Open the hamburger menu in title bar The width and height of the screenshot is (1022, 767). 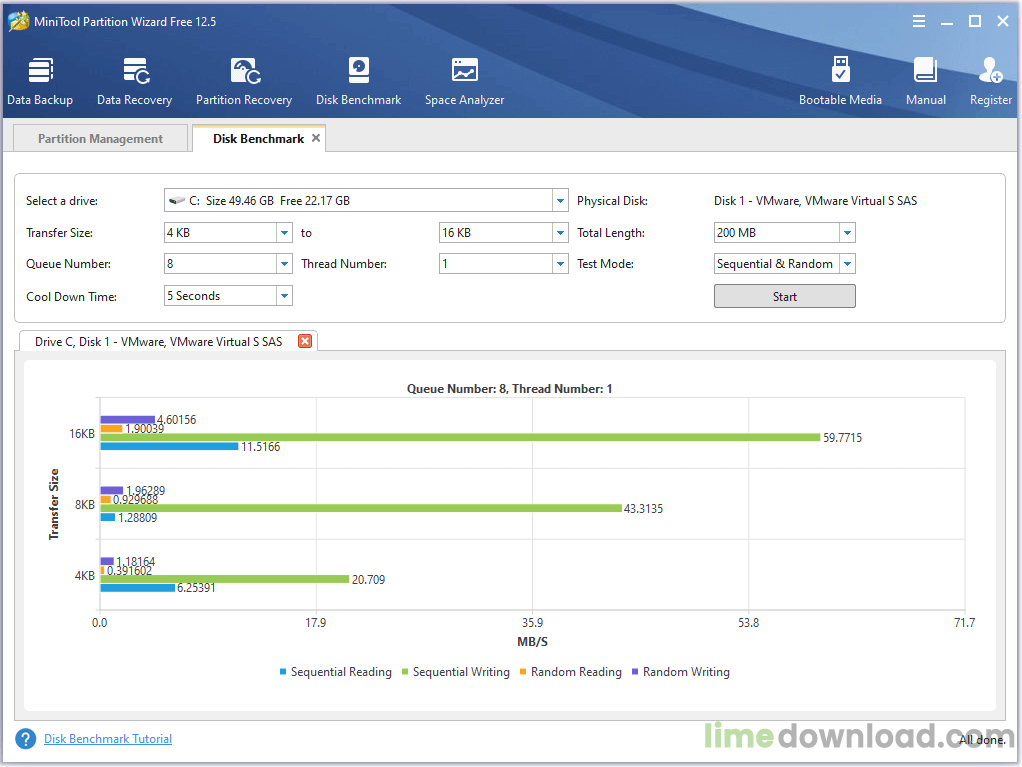[919, 22]
